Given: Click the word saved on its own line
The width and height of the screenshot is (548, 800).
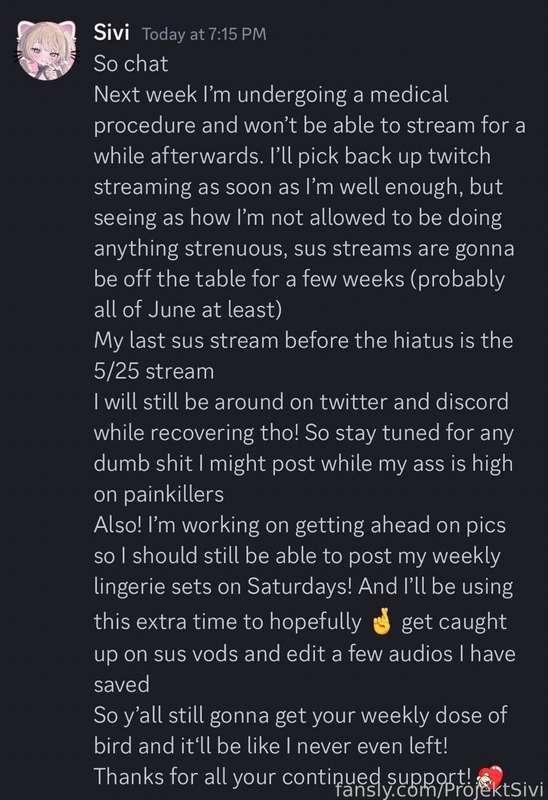Looking at the screenshot, I should click(121, 685).
